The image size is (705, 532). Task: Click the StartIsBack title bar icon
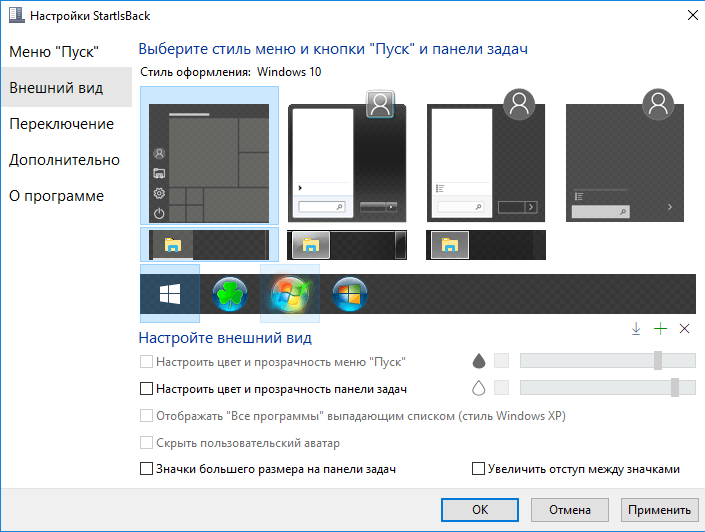click(17, 15)
